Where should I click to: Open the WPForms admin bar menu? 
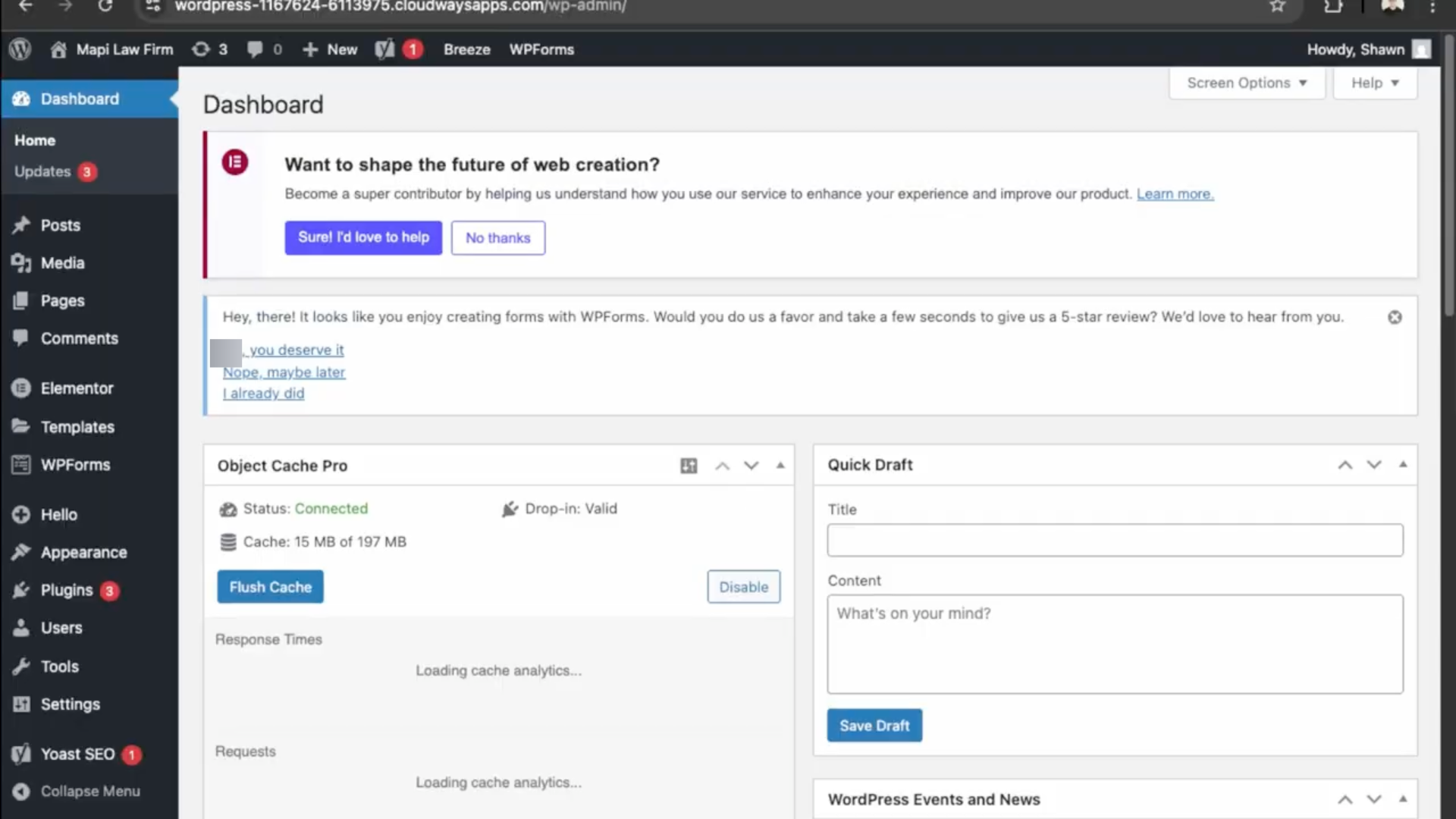click(x=541, y=49)
